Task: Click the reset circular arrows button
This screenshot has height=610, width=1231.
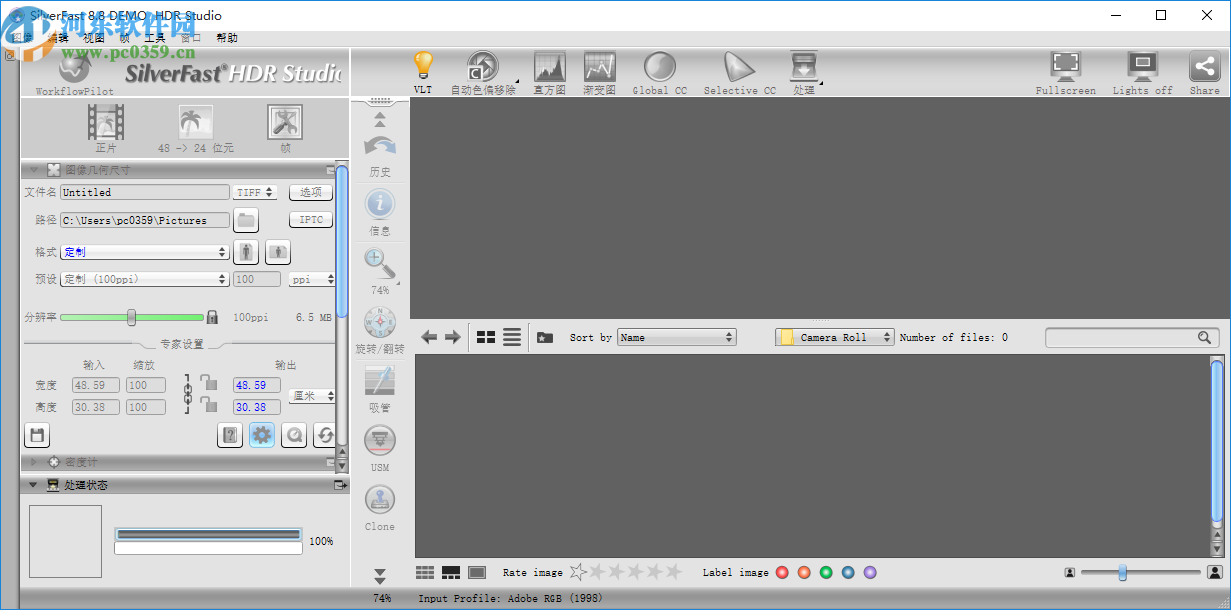Action: pyautogui.click(x=324, y=435)
